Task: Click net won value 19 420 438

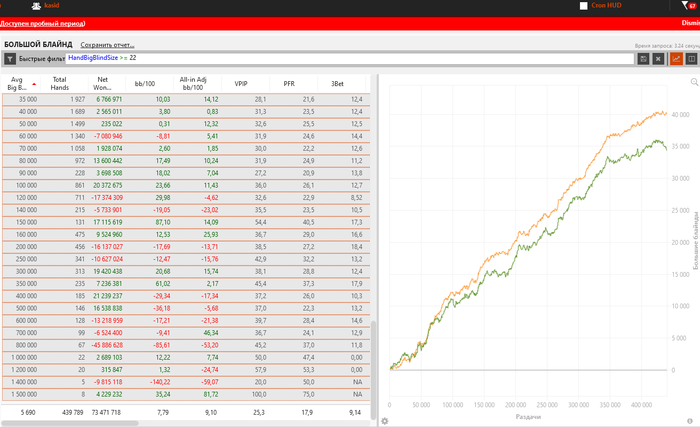Action: (108, 271)
